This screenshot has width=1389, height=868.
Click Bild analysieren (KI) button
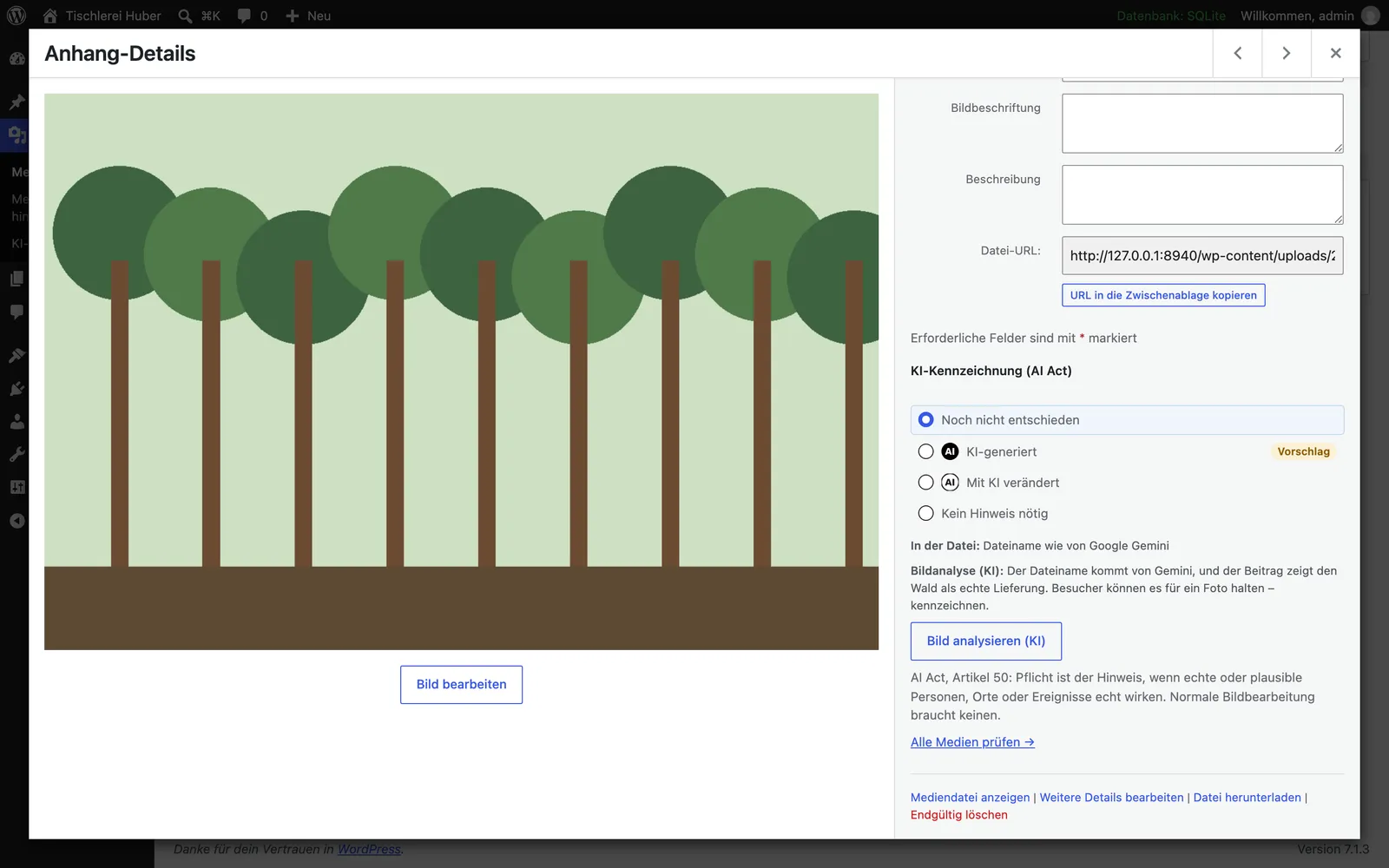(986, 641)
